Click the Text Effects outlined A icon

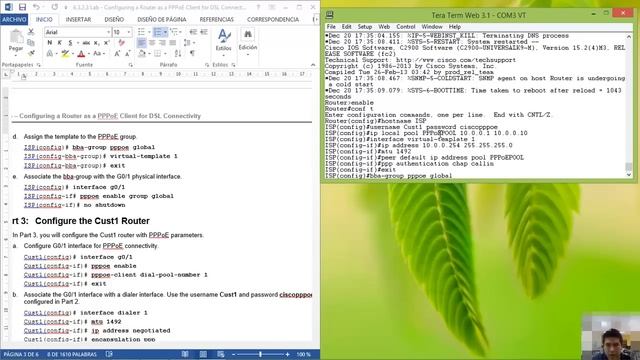pos(50,53)
